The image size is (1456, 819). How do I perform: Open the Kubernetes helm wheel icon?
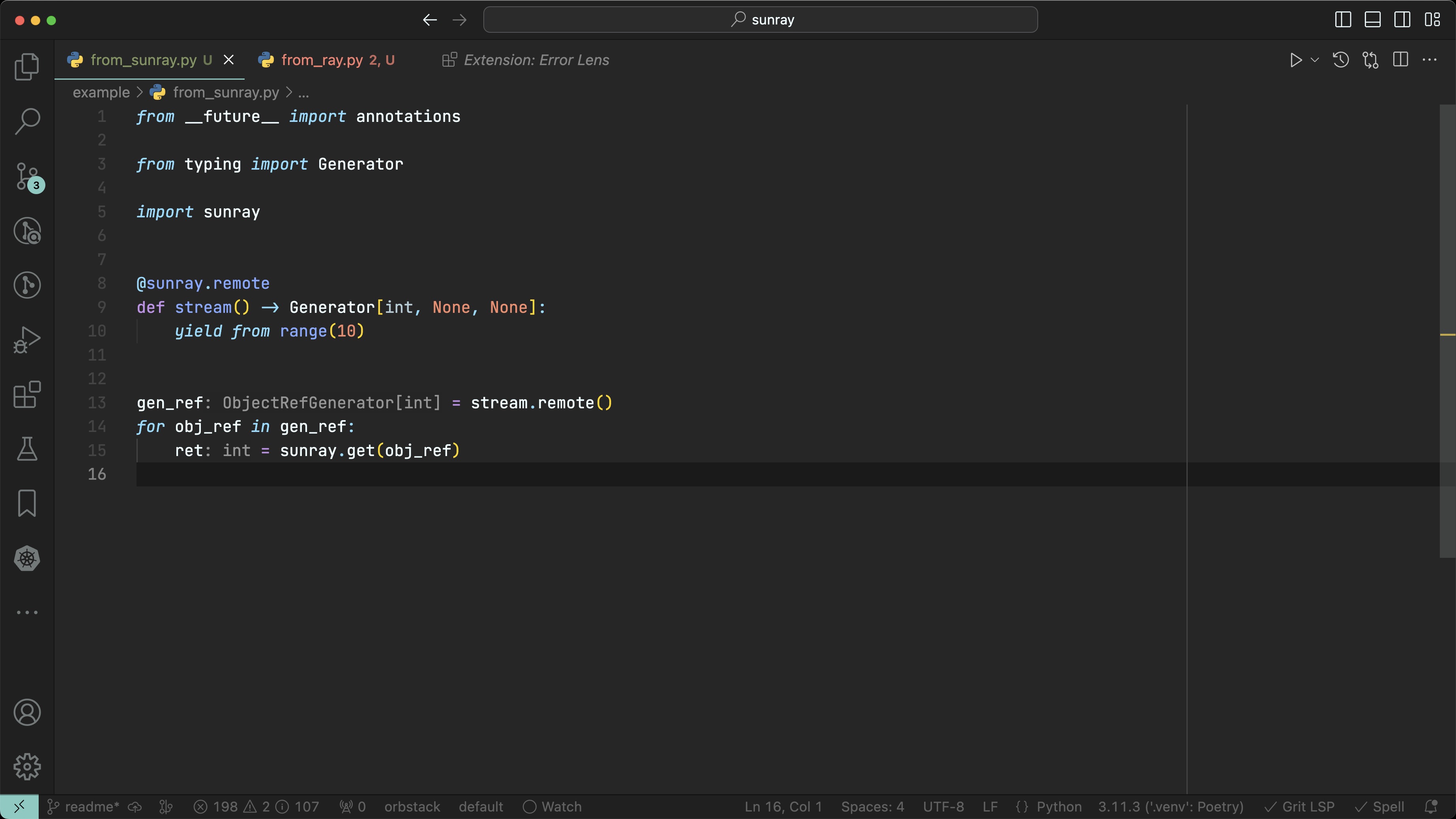coord(26,559)
